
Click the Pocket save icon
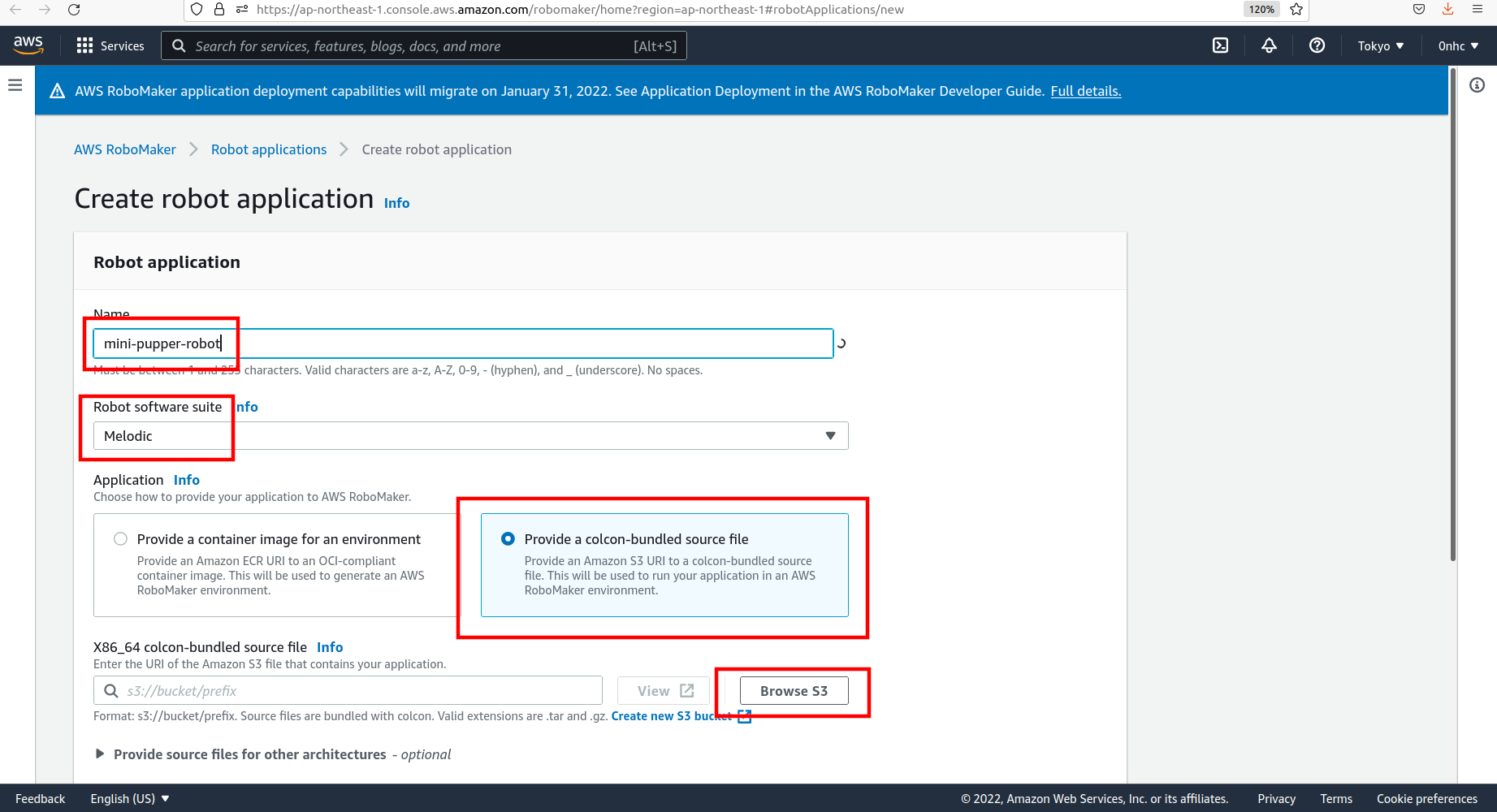(x=1418, y=10)
